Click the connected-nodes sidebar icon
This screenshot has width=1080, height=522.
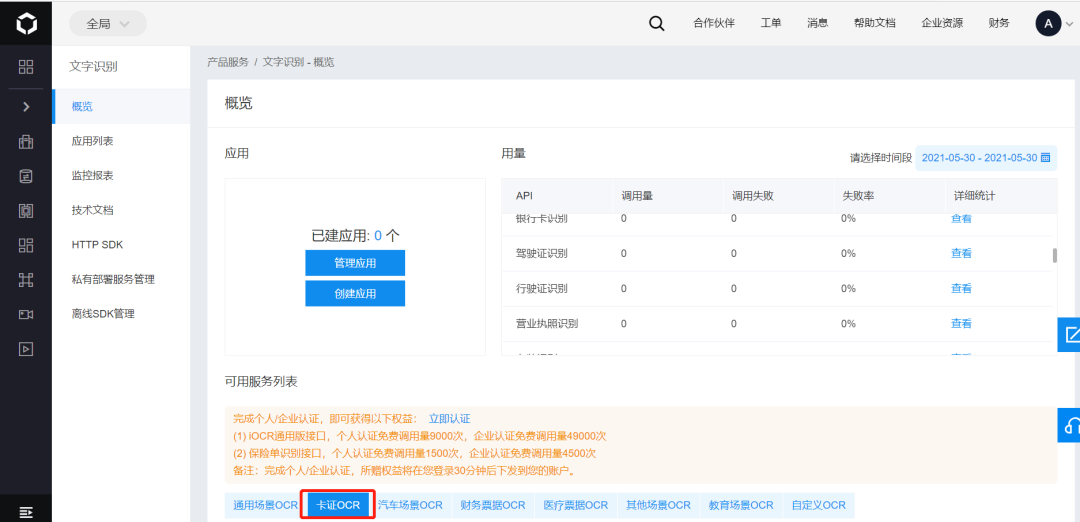25,280
